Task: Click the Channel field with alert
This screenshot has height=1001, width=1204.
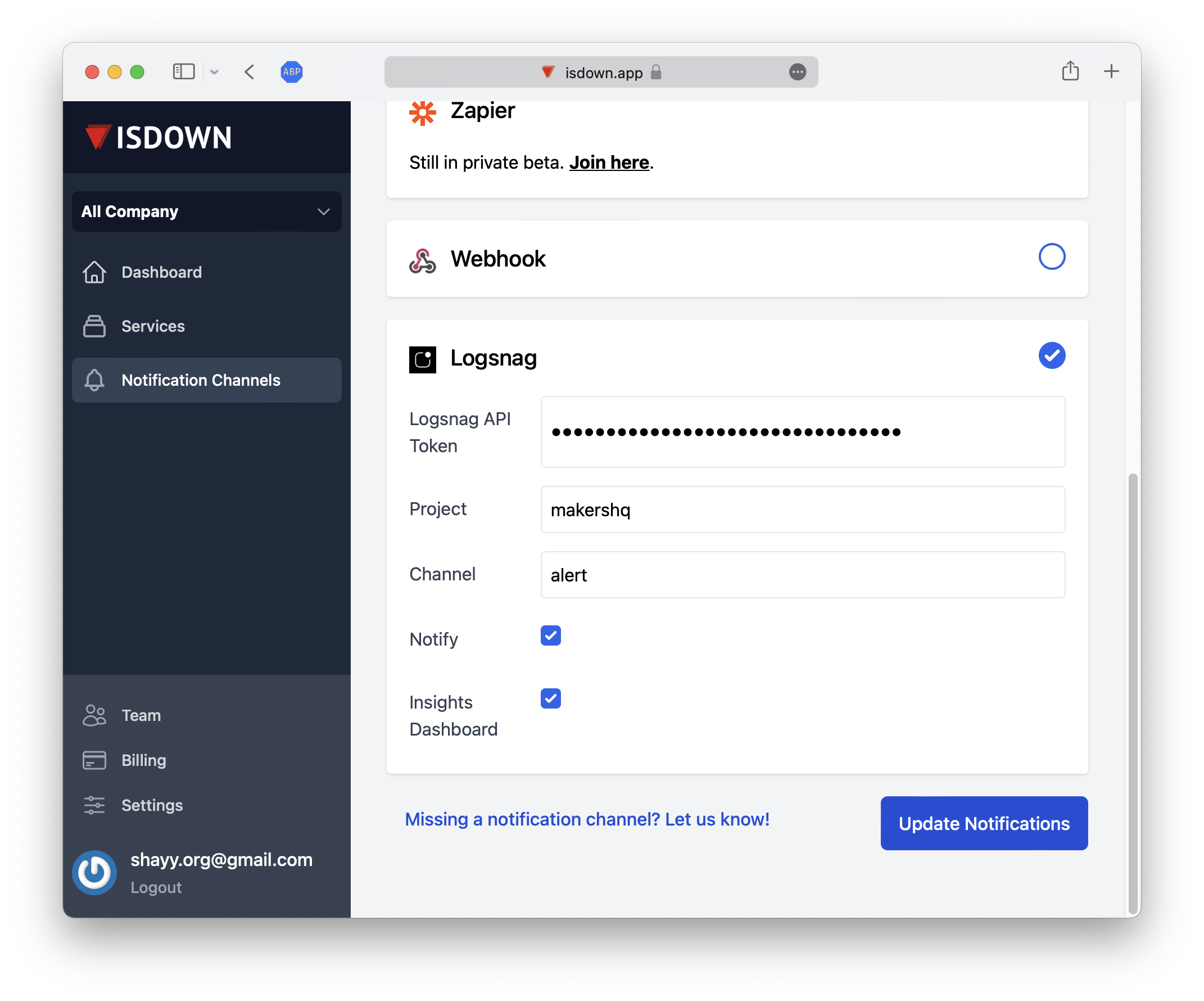Action: tap(803, 575)
